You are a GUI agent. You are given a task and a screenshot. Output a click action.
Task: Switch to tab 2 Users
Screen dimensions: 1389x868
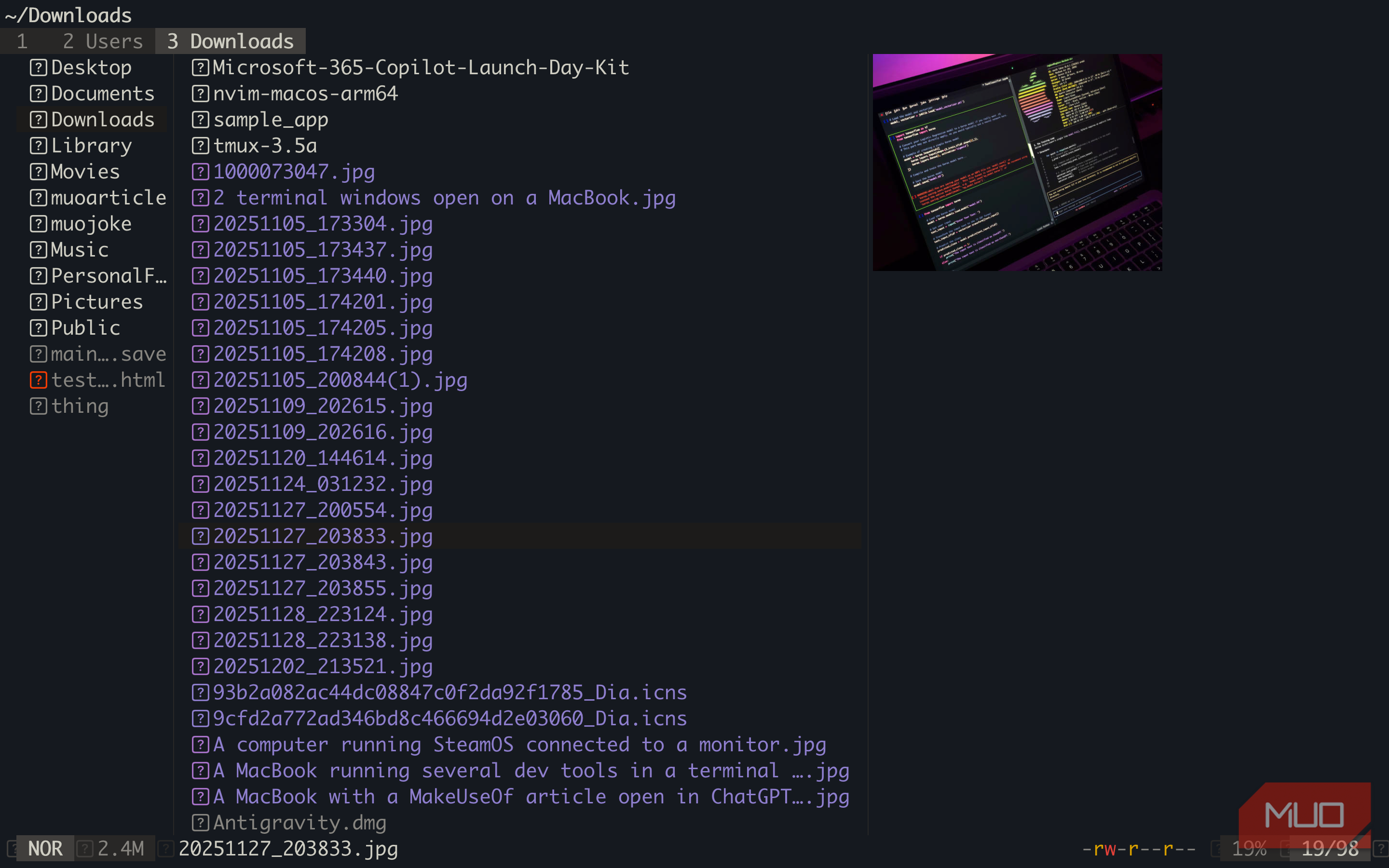[x=103, y=41]
